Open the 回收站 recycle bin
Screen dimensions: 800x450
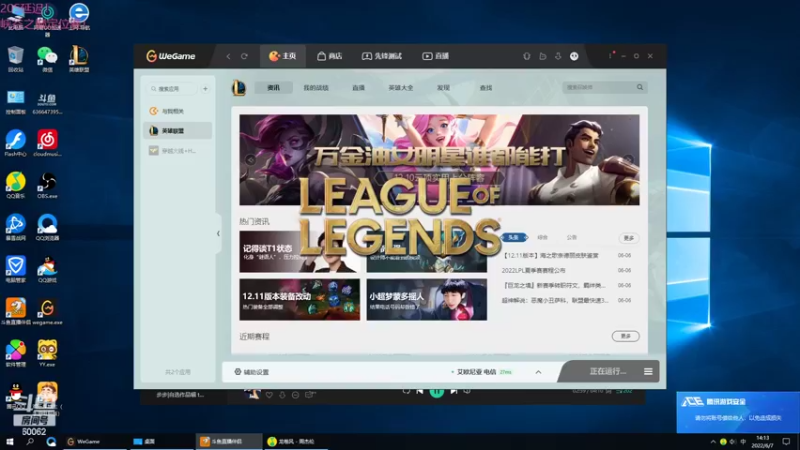[x=16, y=60]
